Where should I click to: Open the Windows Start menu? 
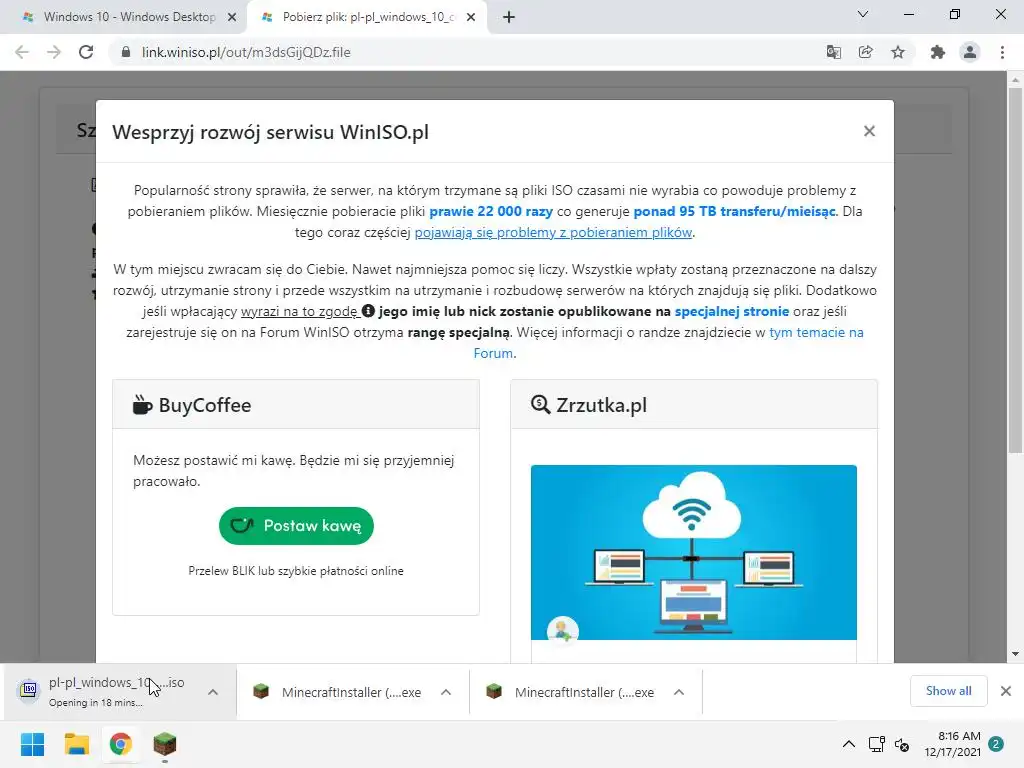32,744
